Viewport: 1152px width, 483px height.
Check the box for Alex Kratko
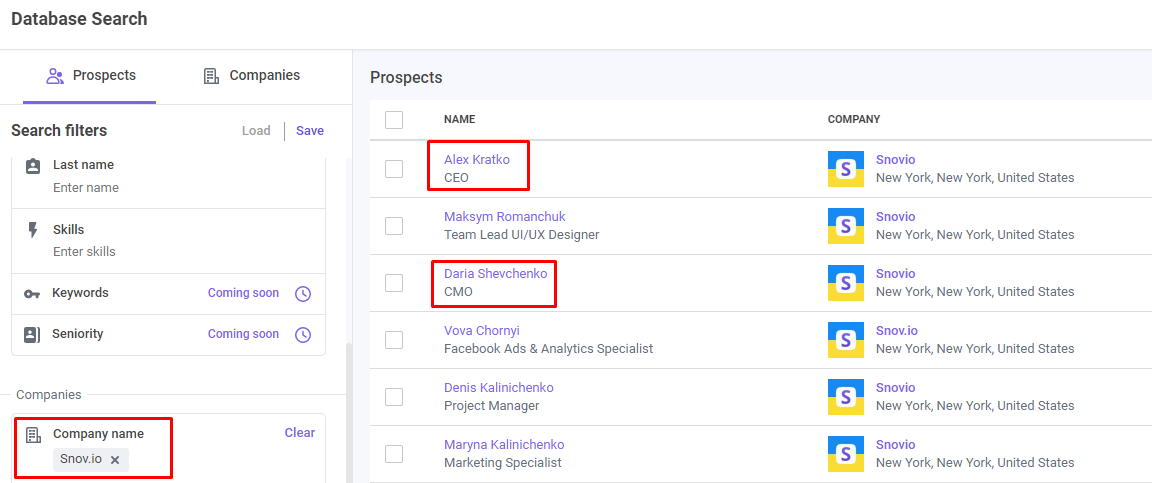point(394,169)
